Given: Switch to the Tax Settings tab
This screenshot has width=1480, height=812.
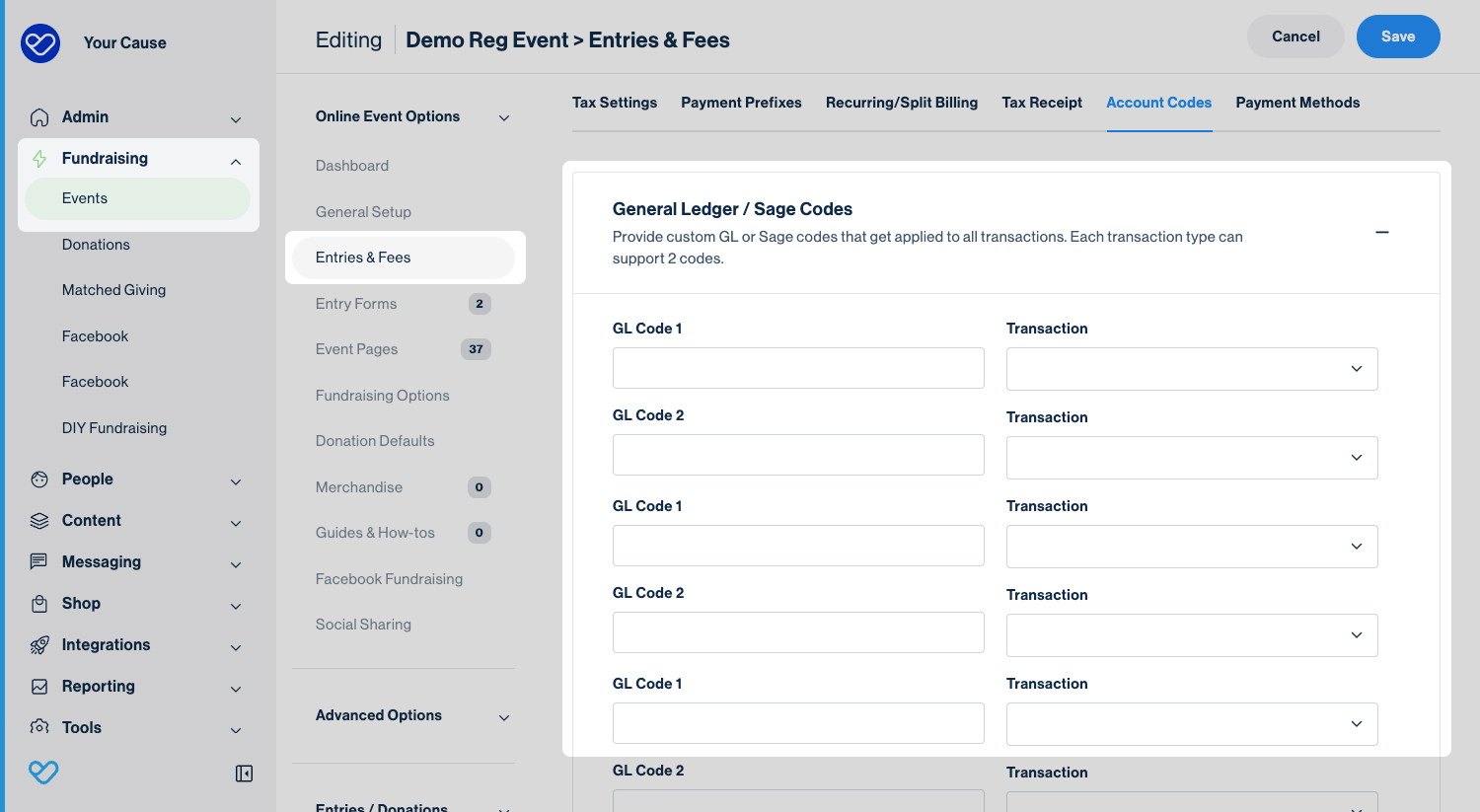Looking at the screenshot, I should point(614,103).
